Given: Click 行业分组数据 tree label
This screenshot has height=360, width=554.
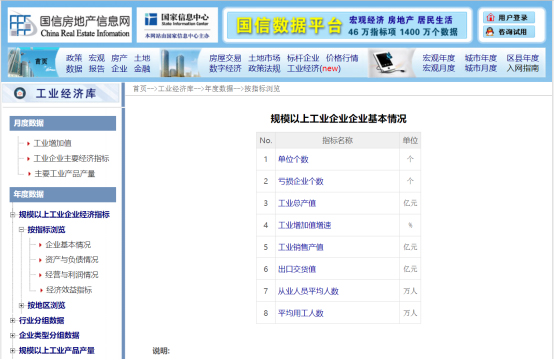Looking at the screenshot, I should click(x=41, y=320).
